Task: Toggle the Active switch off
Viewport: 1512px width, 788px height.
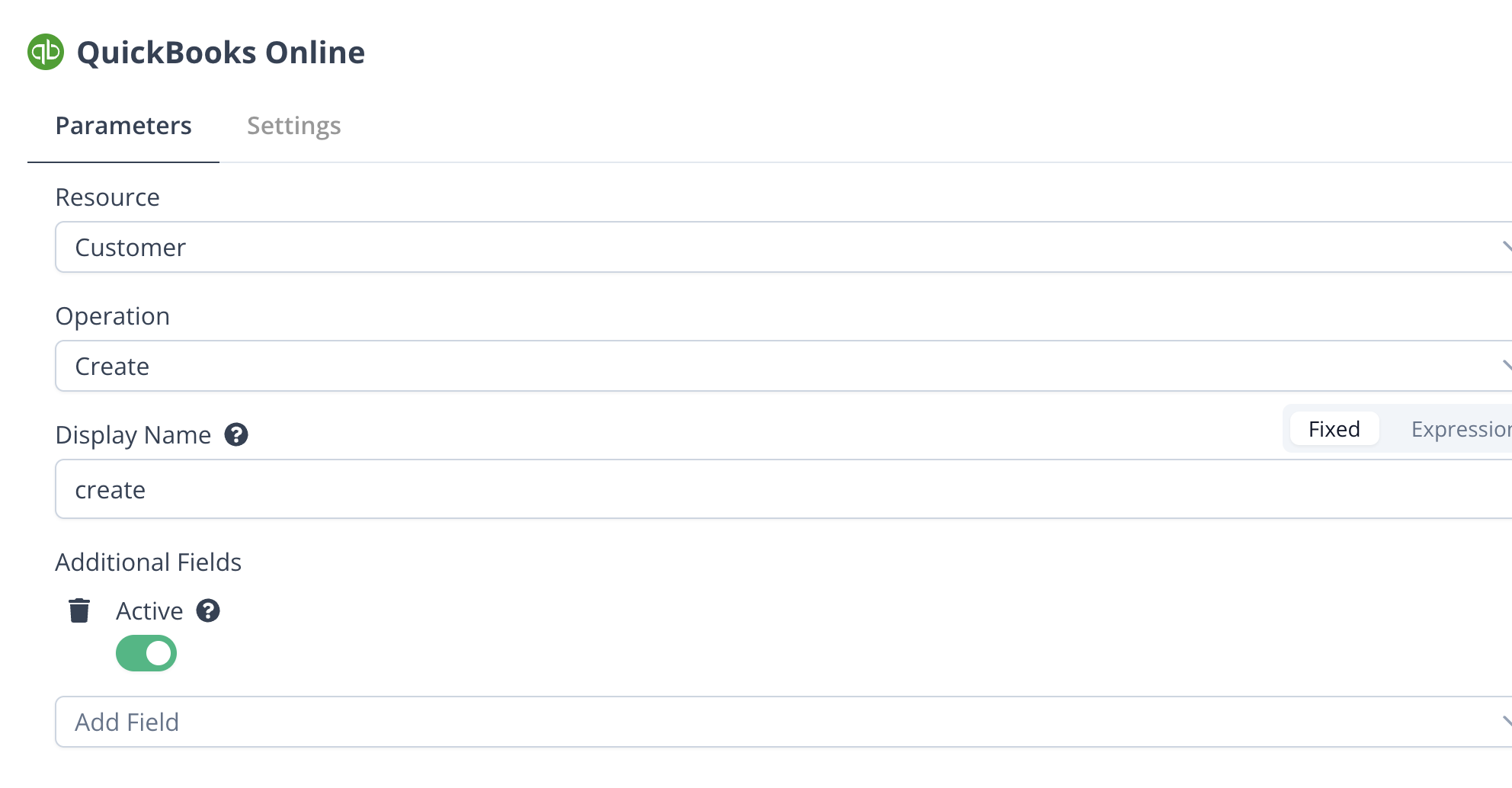Action: click(x=146, y=653)
